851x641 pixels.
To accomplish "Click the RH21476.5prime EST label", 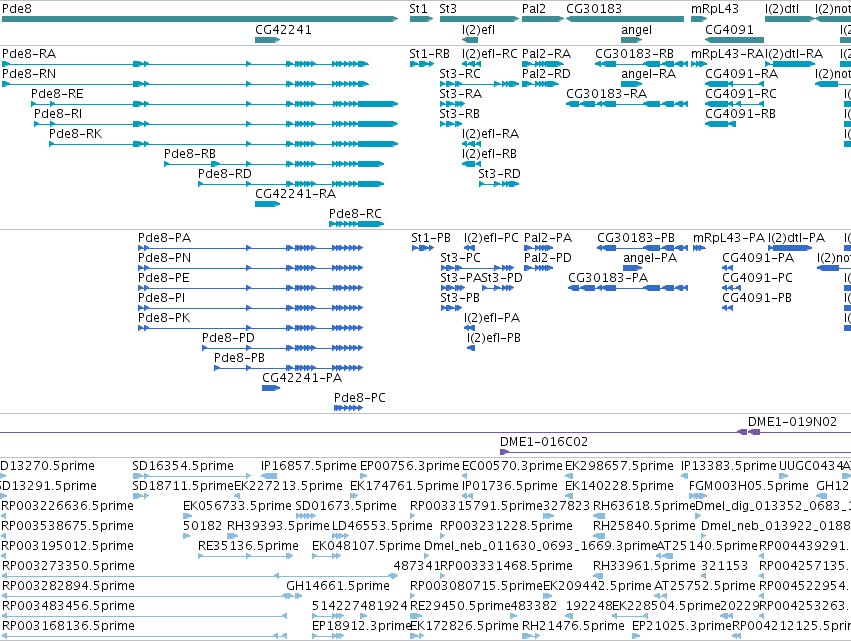I will coord(573,626).
